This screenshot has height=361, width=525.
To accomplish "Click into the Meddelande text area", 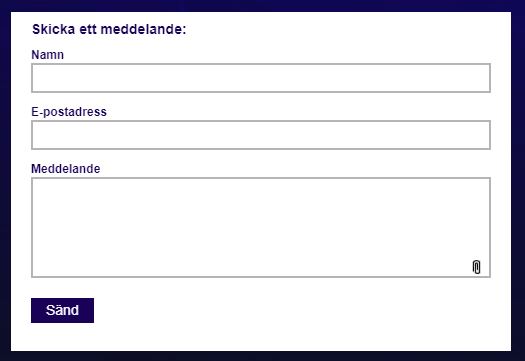I will (261, 227).
